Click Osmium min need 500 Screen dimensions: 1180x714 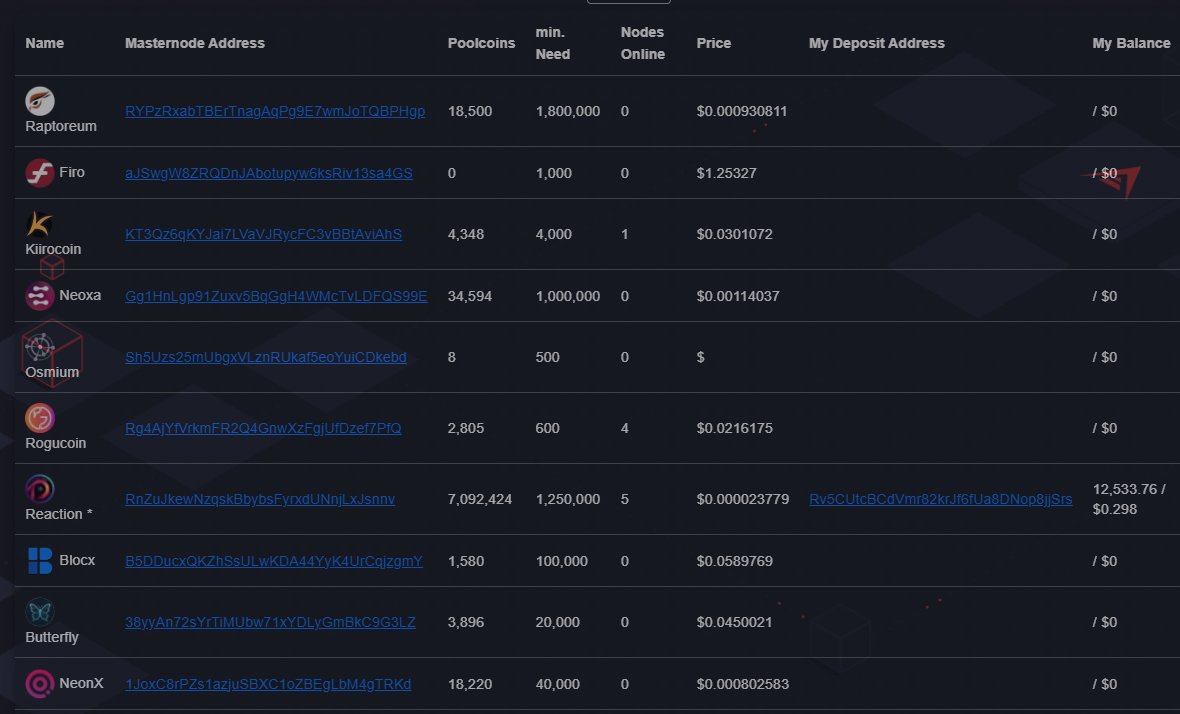547,357
